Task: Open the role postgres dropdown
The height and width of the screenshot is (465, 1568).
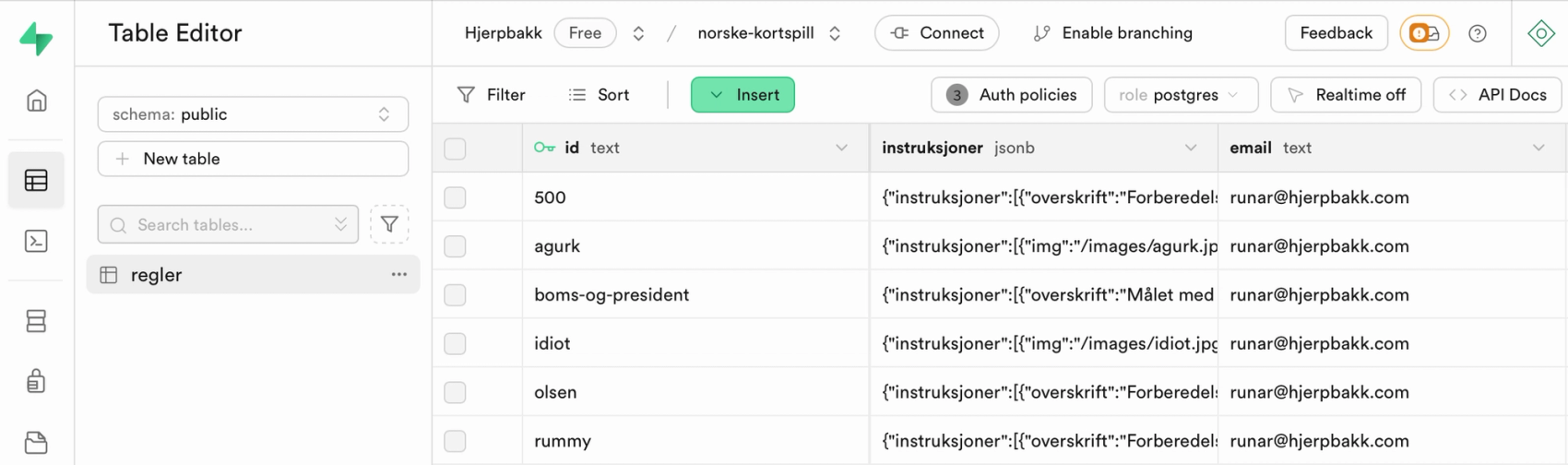Action: tap(1180, 95)
